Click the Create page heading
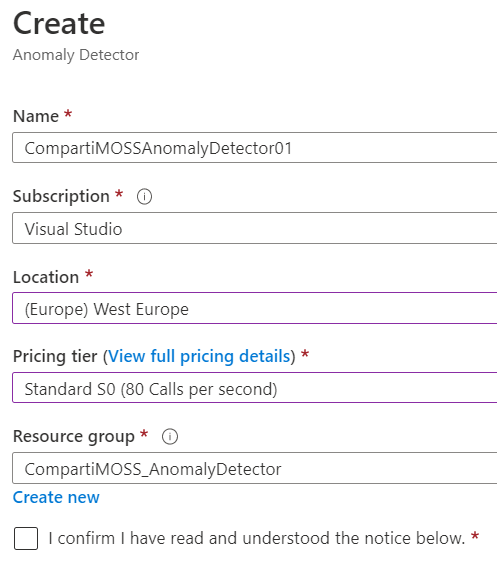This screenshot has height=569, width=497. pos(59,23)
